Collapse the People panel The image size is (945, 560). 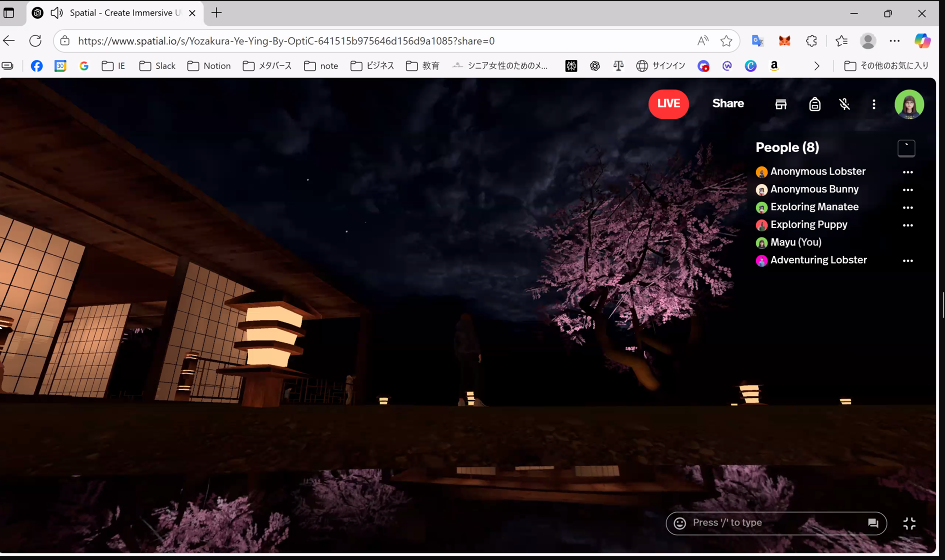906,148
